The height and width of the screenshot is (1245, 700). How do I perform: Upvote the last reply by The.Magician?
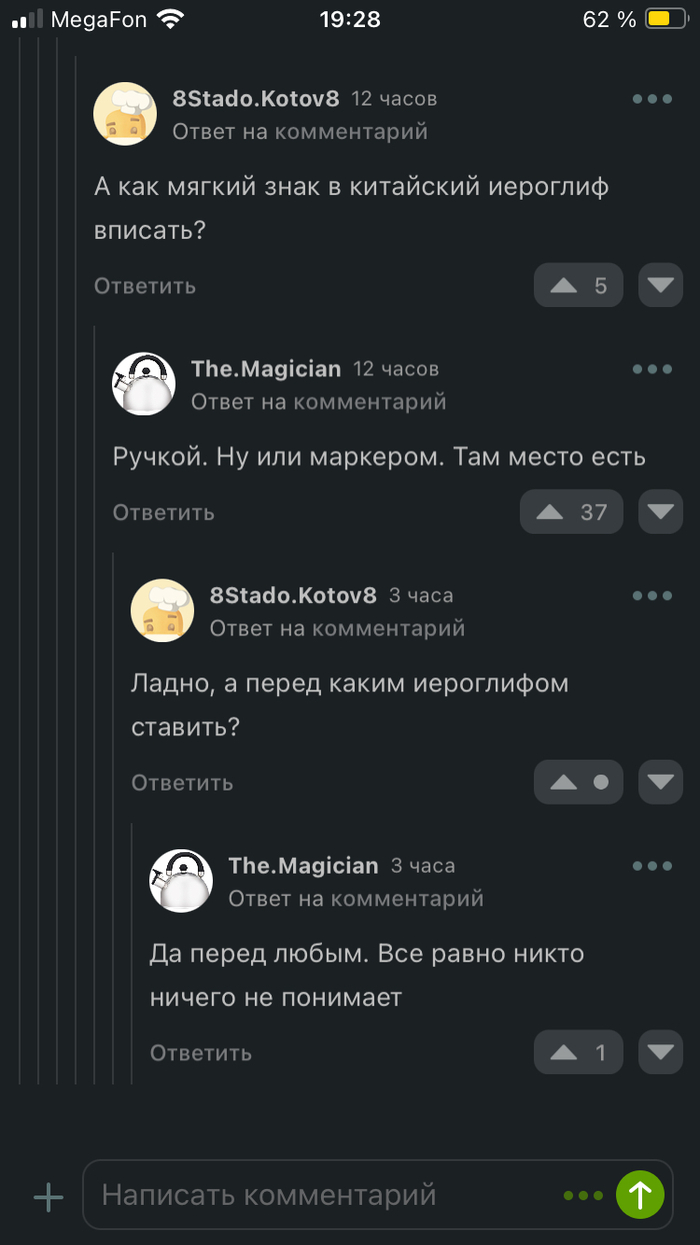pos(578,1052)
